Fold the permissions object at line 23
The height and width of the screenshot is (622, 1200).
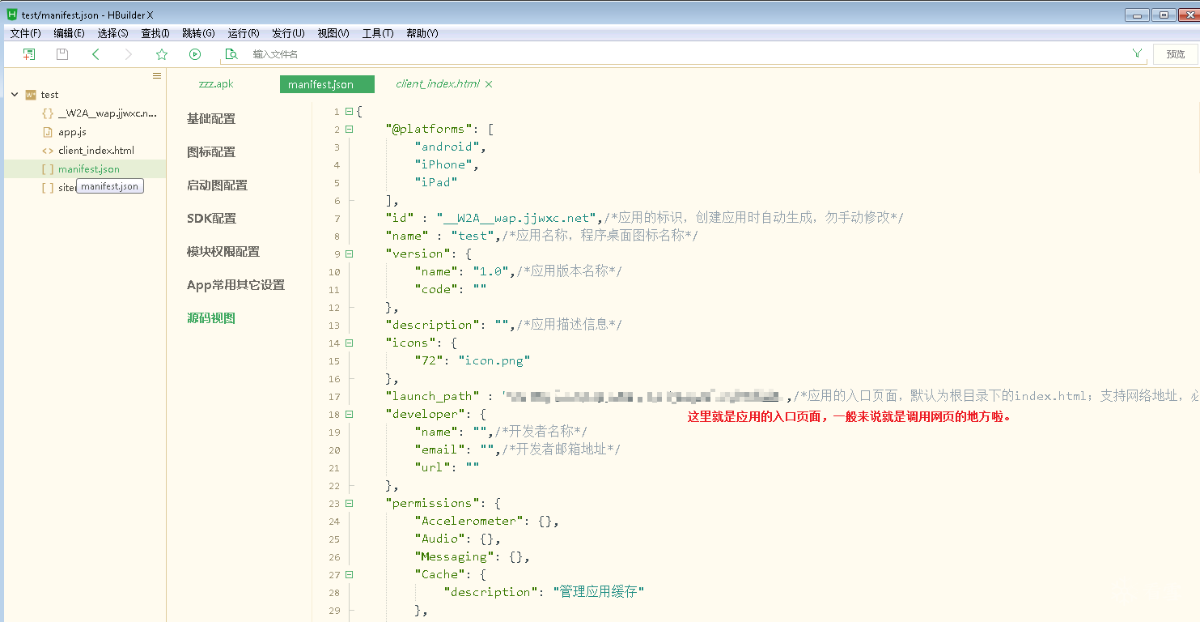pyautogui.click(x=349, y=503)
